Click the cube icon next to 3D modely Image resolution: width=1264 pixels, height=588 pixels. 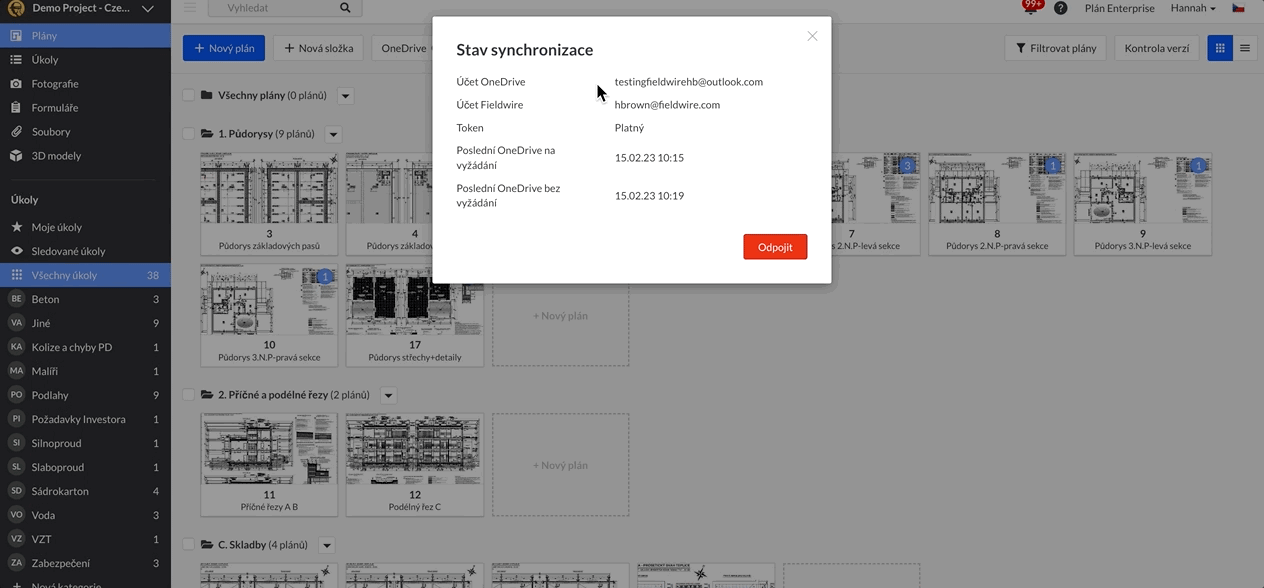pyautogui.click(x=16, y=155)
